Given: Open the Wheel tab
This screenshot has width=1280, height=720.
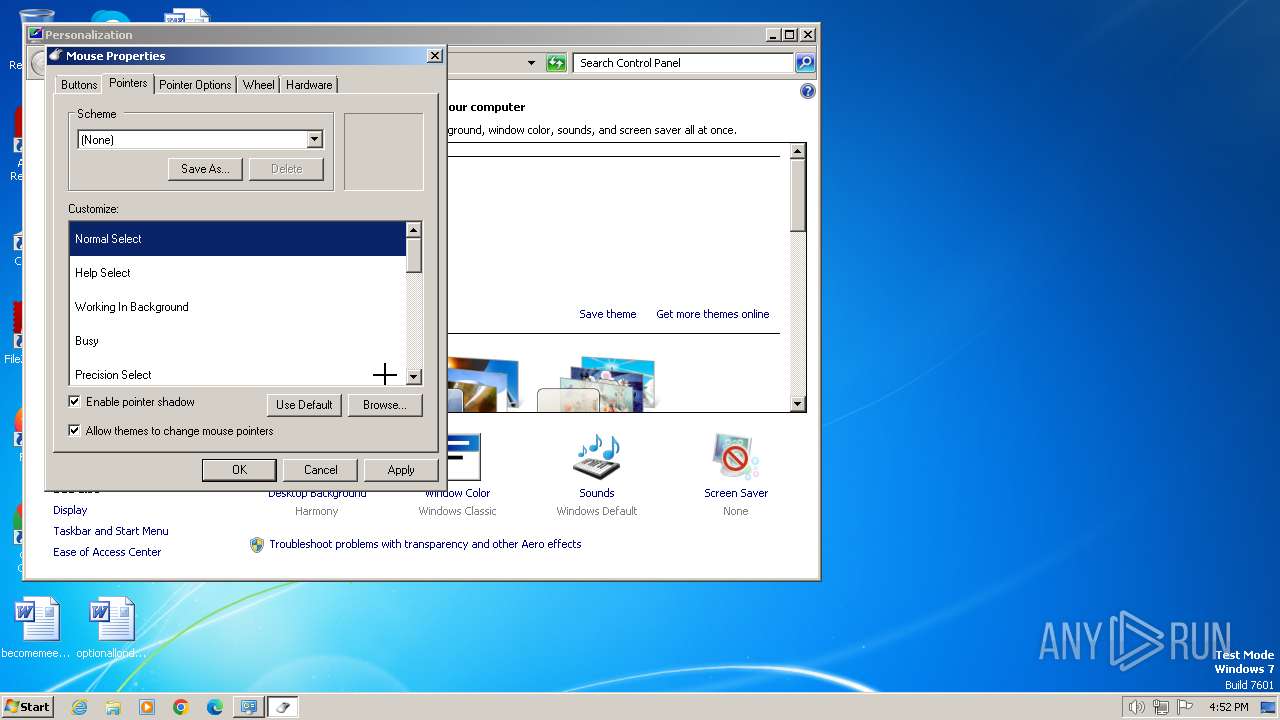Looking at the screenshot, I should tap(259, 85).
